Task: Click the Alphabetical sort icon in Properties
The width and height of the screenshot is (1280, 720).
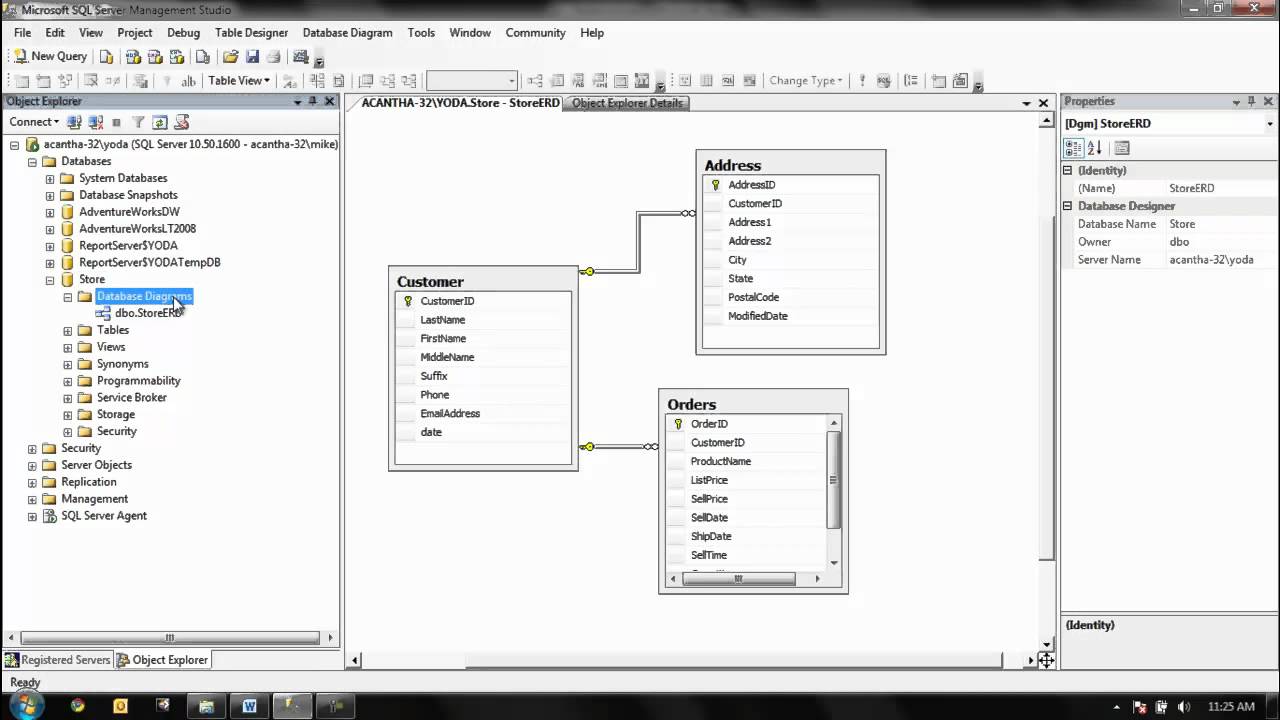Action: click(1094, 148)
